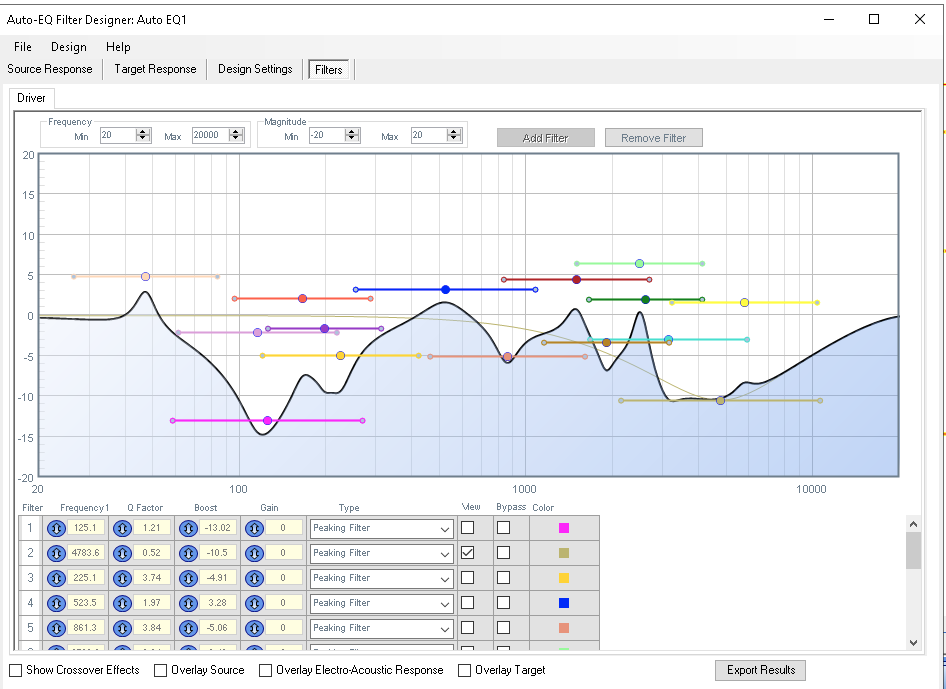Click the Frequency adjust icon for filter 5
The width and height of the screenshot is (946, 689).
pos(56,628)
